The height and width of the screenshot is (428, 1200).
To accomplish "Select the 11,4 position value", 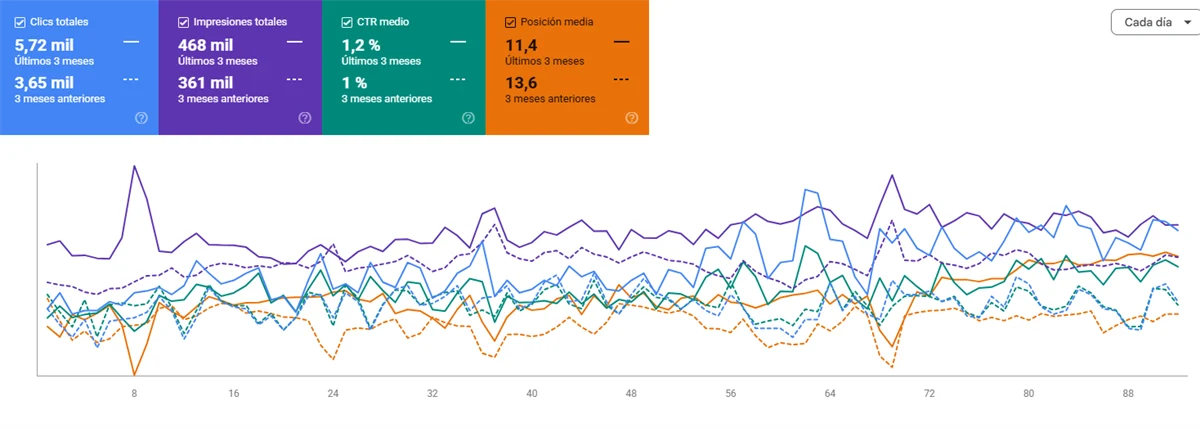I will [521, 45].
